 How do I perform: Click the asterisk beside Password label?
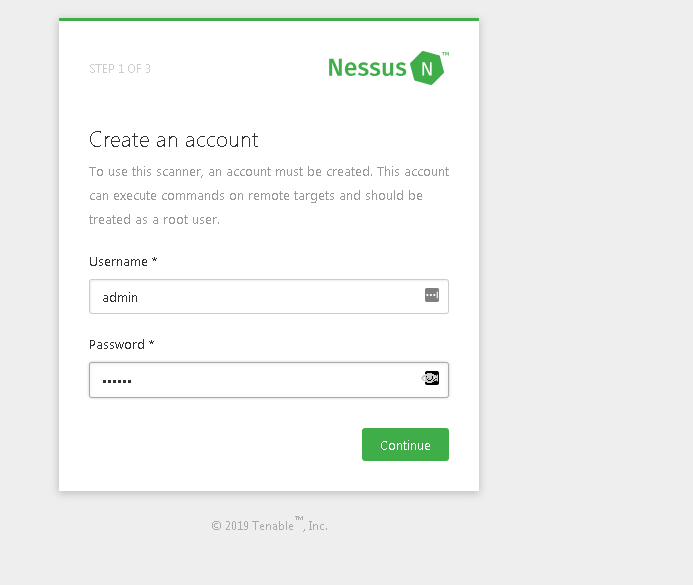tap(152, 345)
